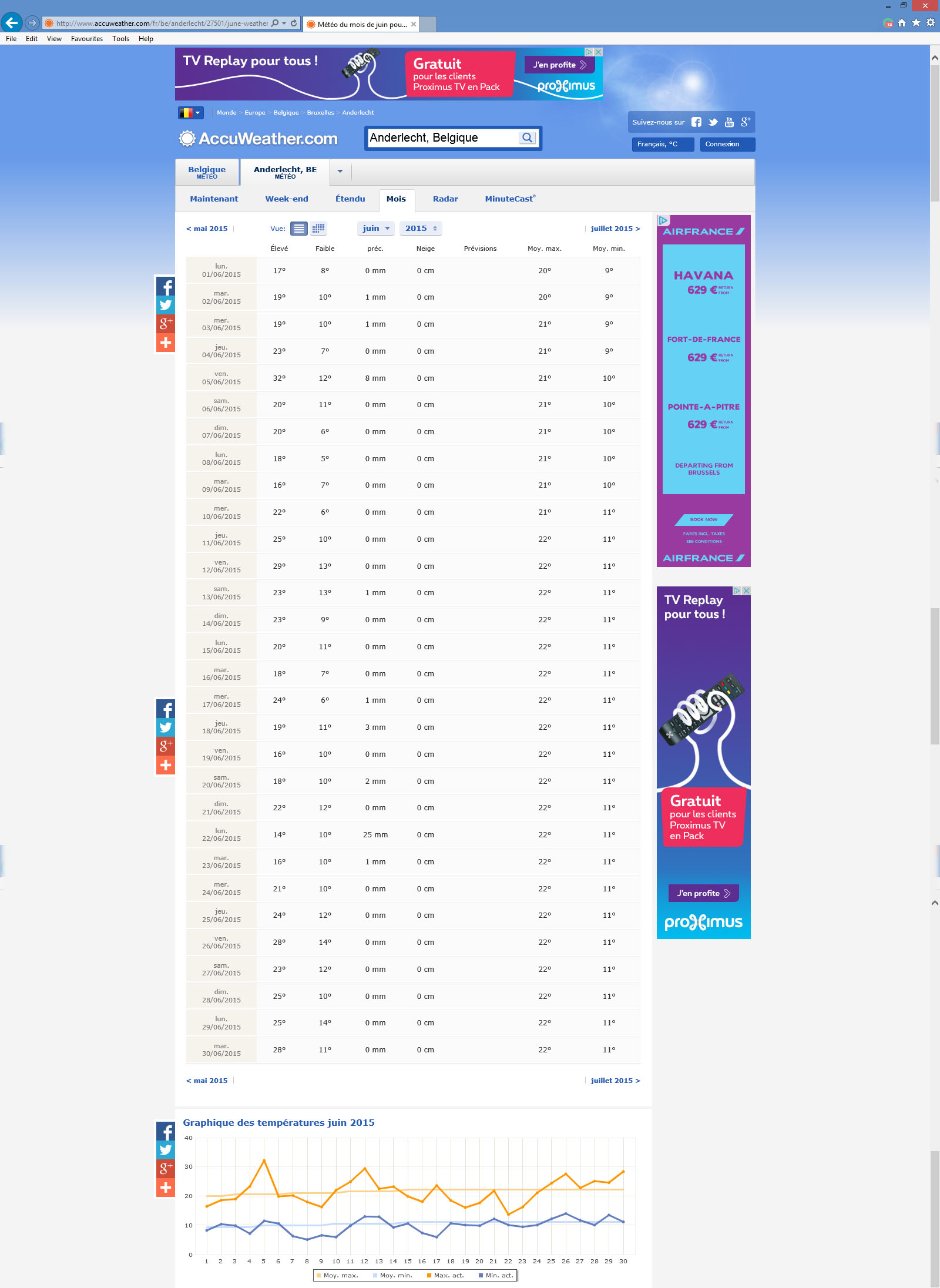Open the juin month dropdown
The image size is (940, 1288).
[x=375, y=229]
